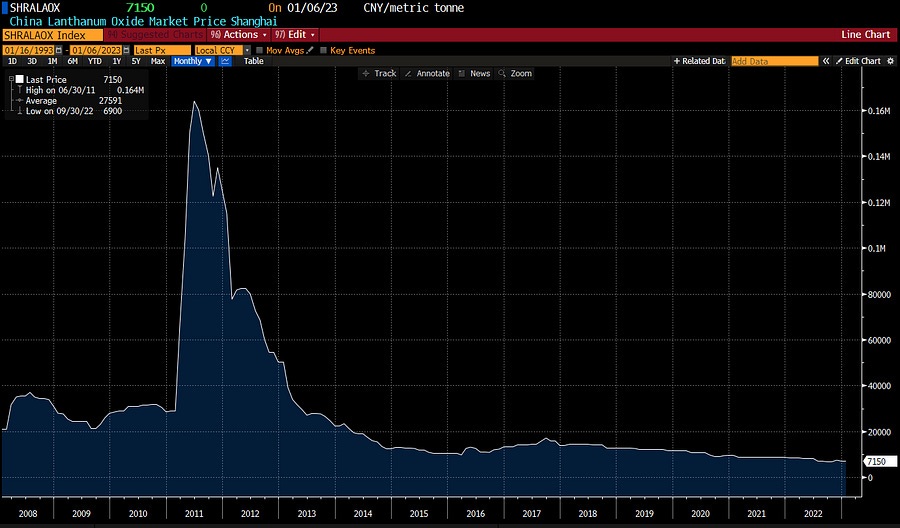Click the 0.16M y-axis label
Screen dimensions: 900x528
[x=879, y=111]
